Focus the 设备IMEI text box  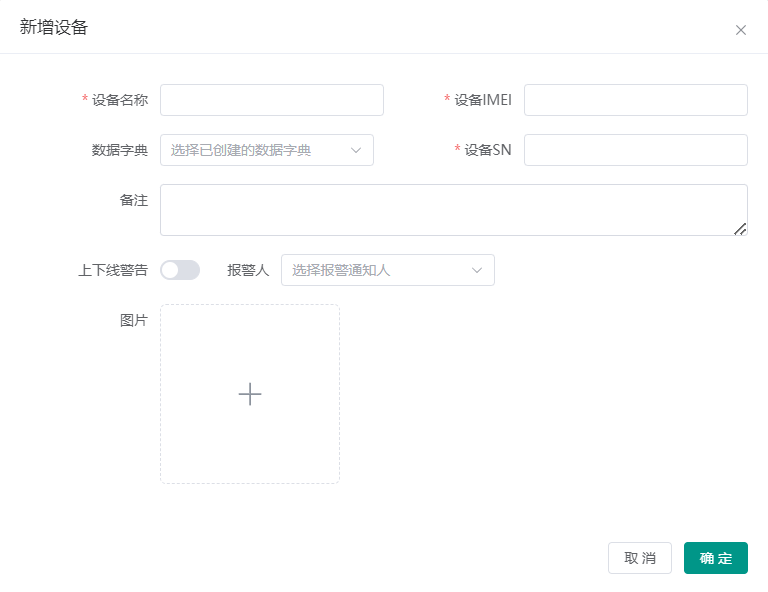click(x=636, y=100)
